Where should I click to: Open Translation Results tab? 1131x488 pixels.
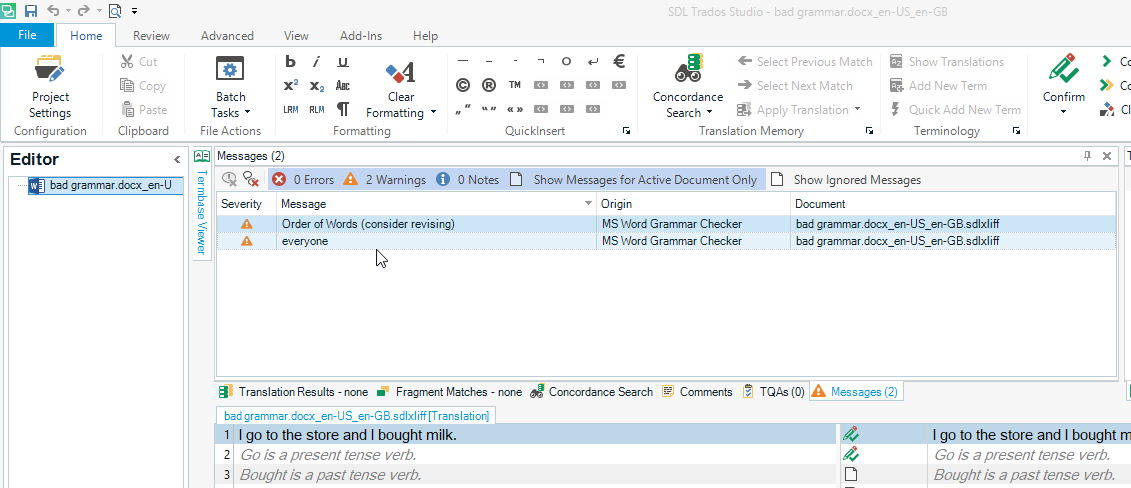pyautogui.click(x=294, y=392)
